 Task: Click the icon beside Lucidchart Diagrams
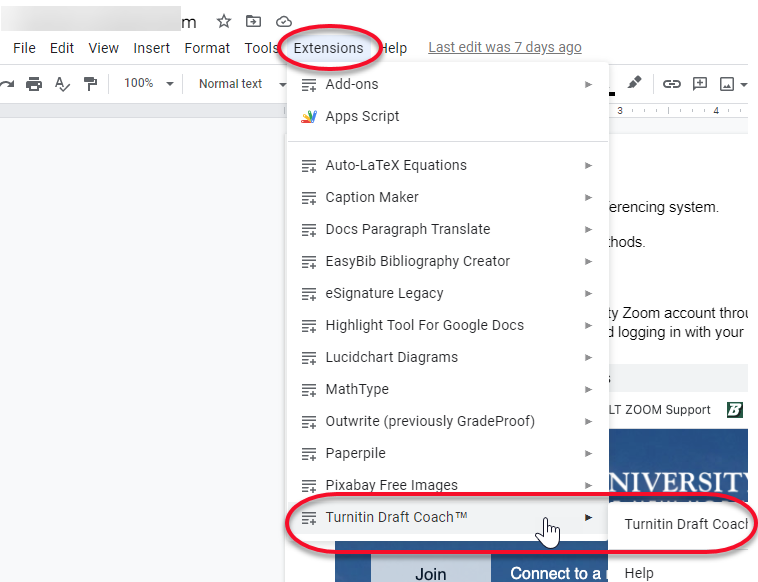point(309,358)
